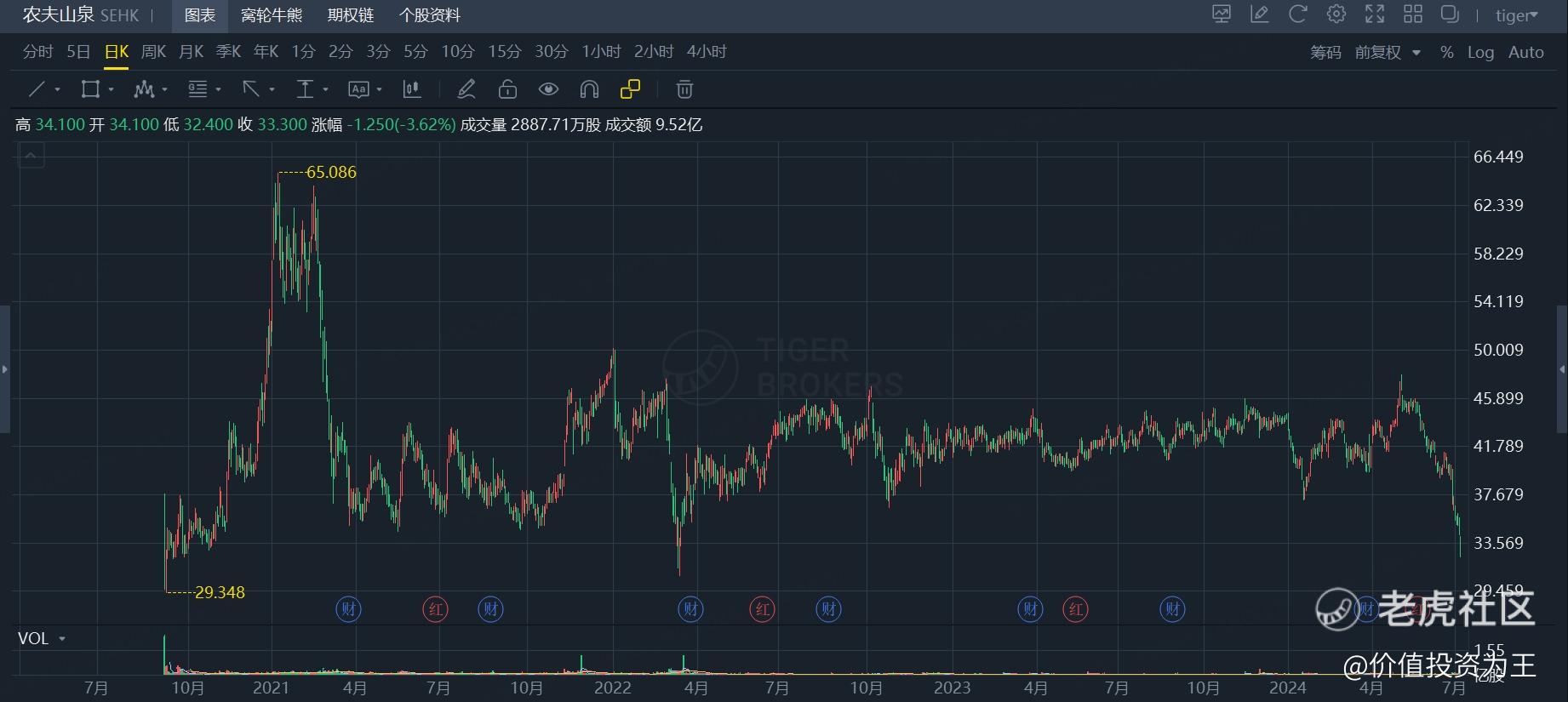Viewport: 1568px width, 702px height.
Task: Open the 个股资料 tab
Action: [430, 15]
